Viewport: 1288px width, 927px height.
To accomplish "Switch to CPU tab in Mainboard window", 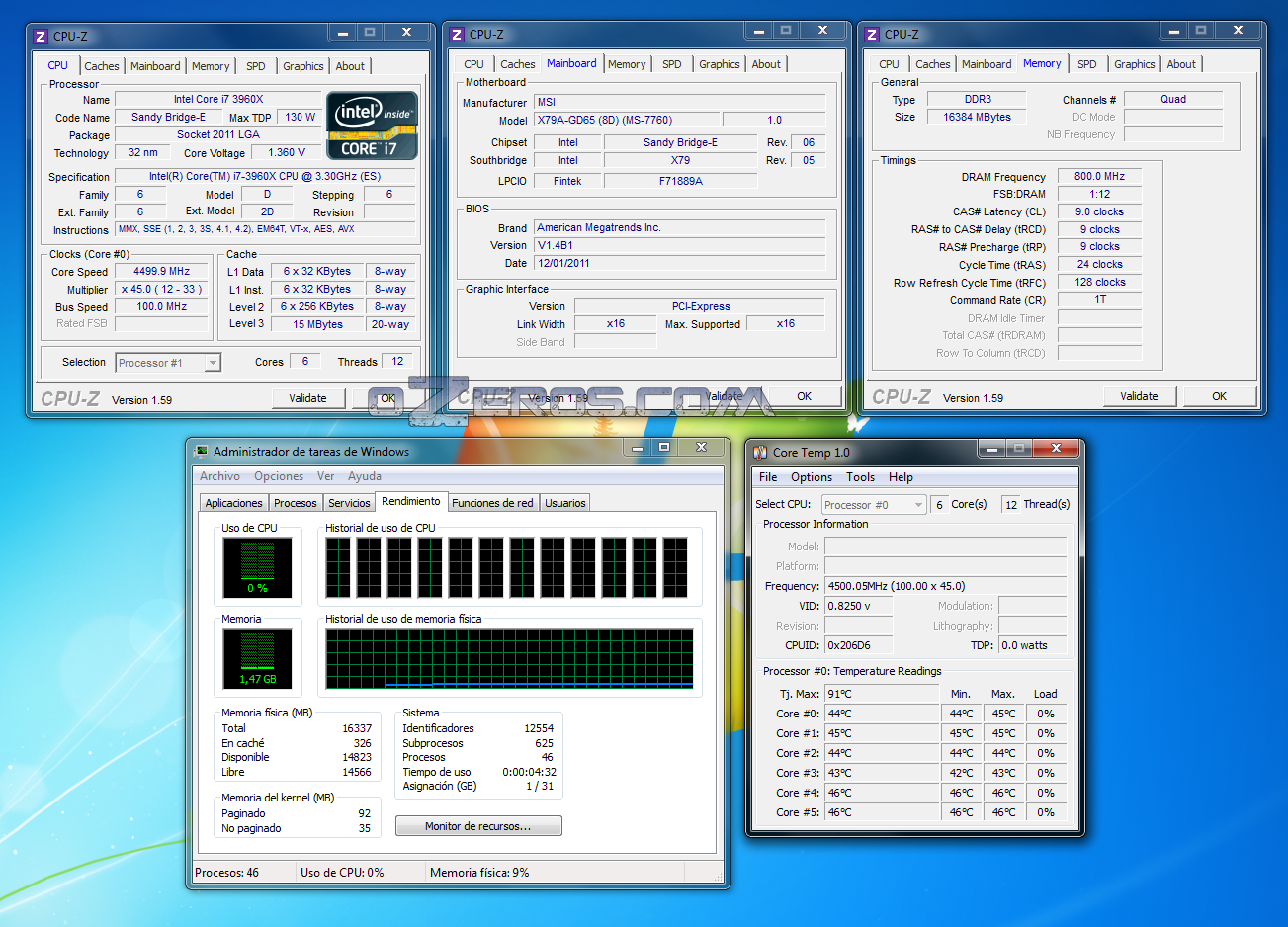I will (x=474, y=64).
